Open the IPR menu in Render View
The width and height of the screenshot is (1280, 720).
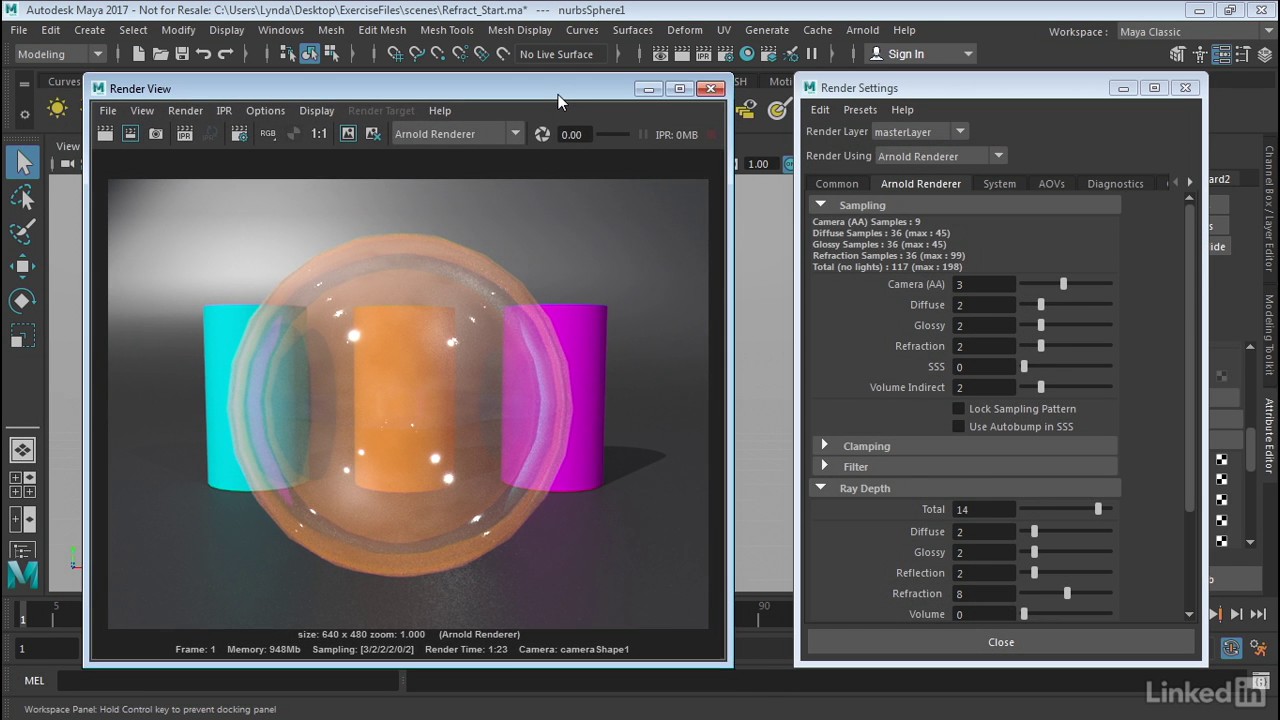tap(224, 111)
